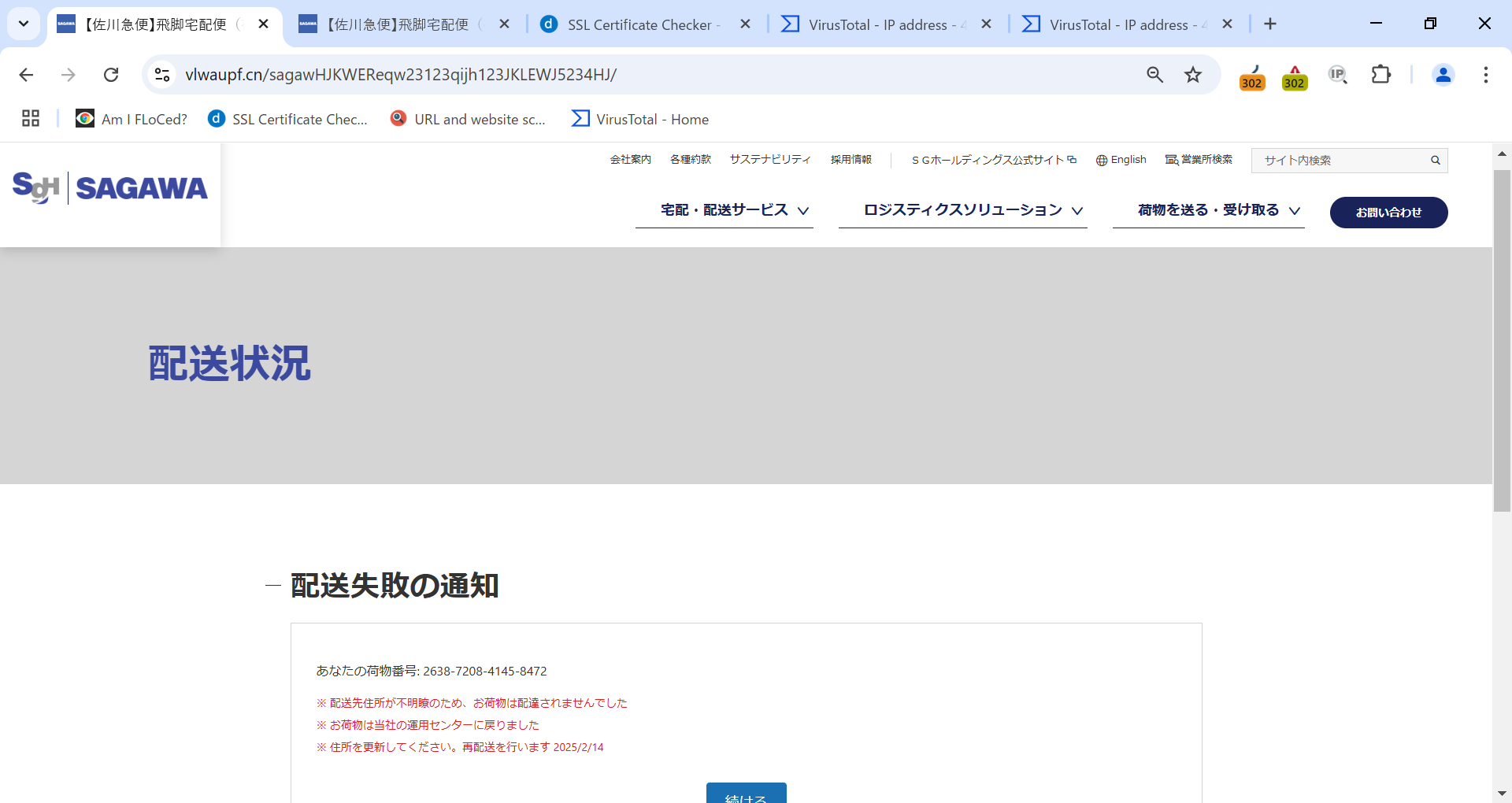The width and height of the screenshot is (1512, 803).
Task: Click the お問い合わせ button
Action: point(1389,213)
